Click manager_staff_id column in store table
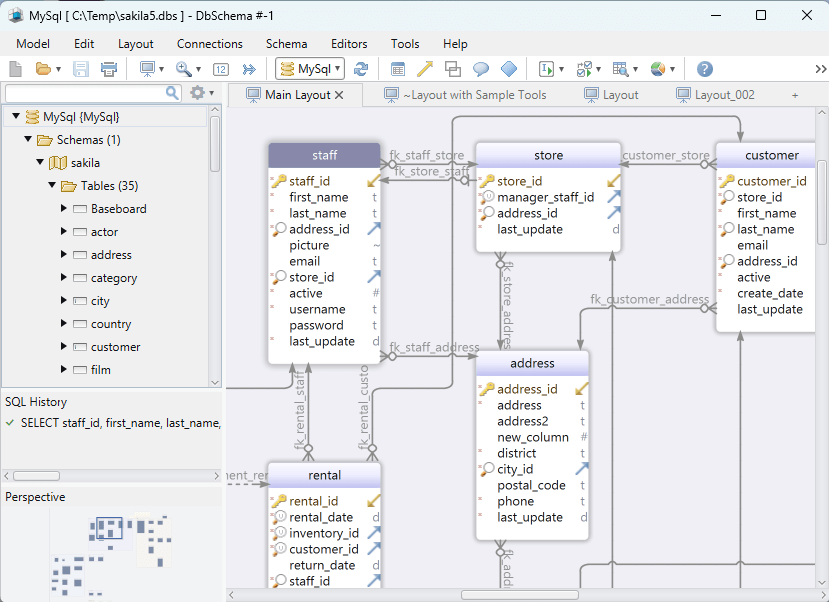This screenshot has width=829, height=602. point(545,197)
